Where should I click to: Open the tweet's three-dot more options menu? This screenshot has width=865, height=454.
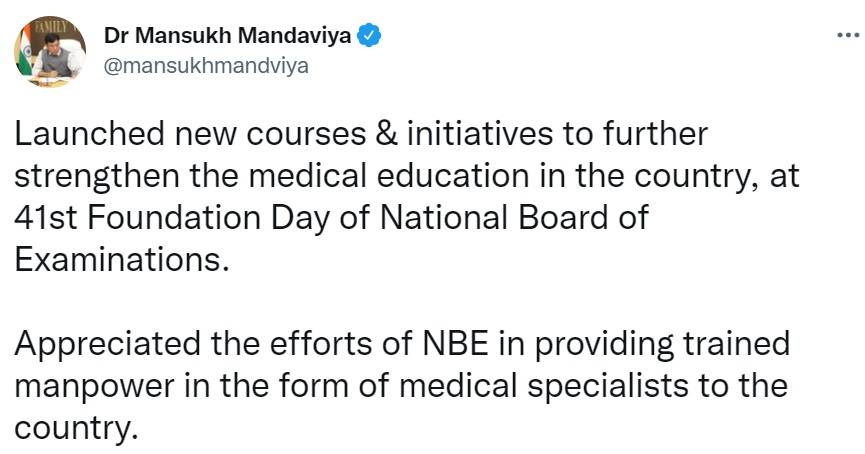pos(846,36)
